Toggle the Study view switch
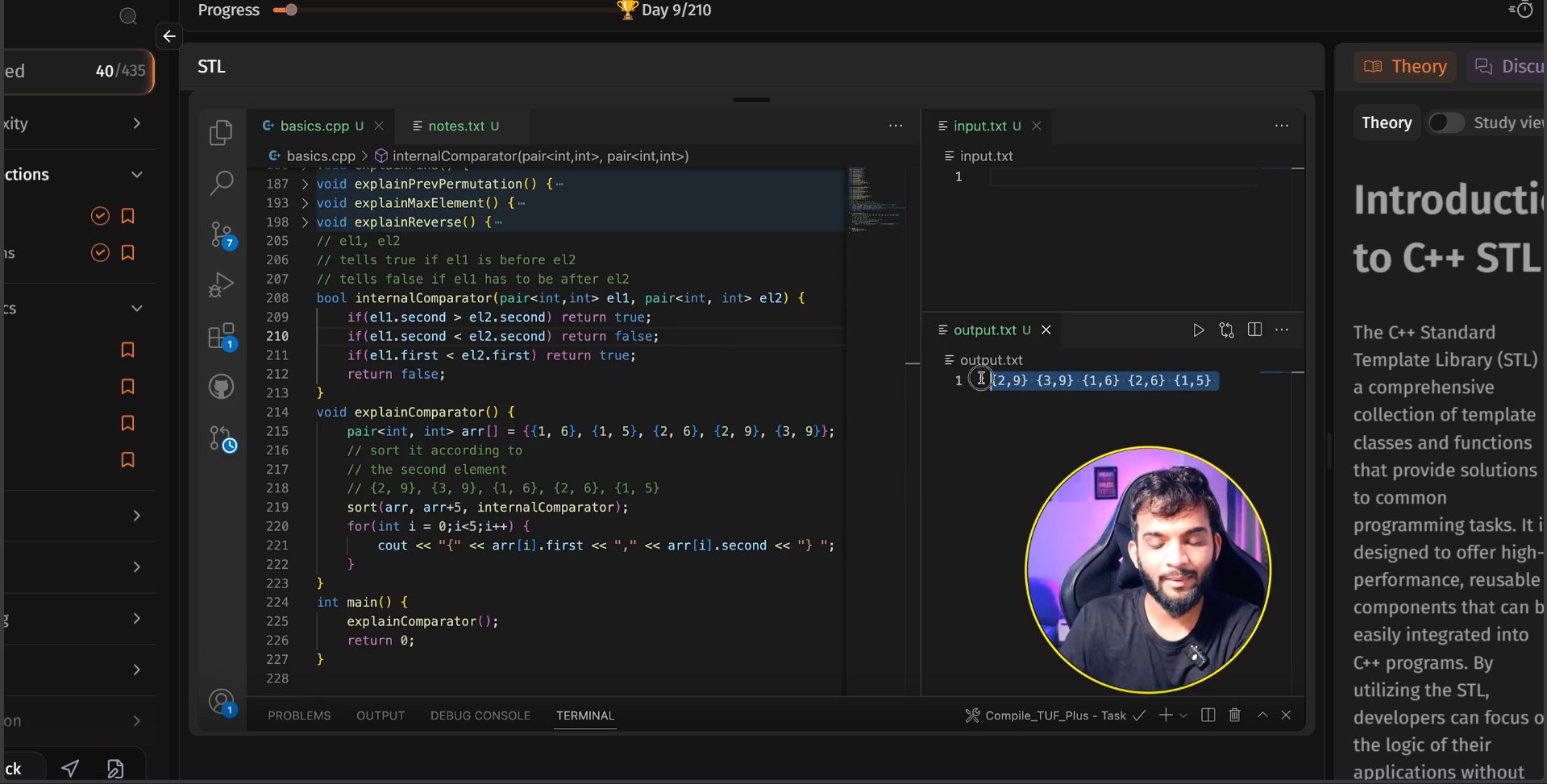Viewport: 1547px width, 784px height. [1445, 122]
